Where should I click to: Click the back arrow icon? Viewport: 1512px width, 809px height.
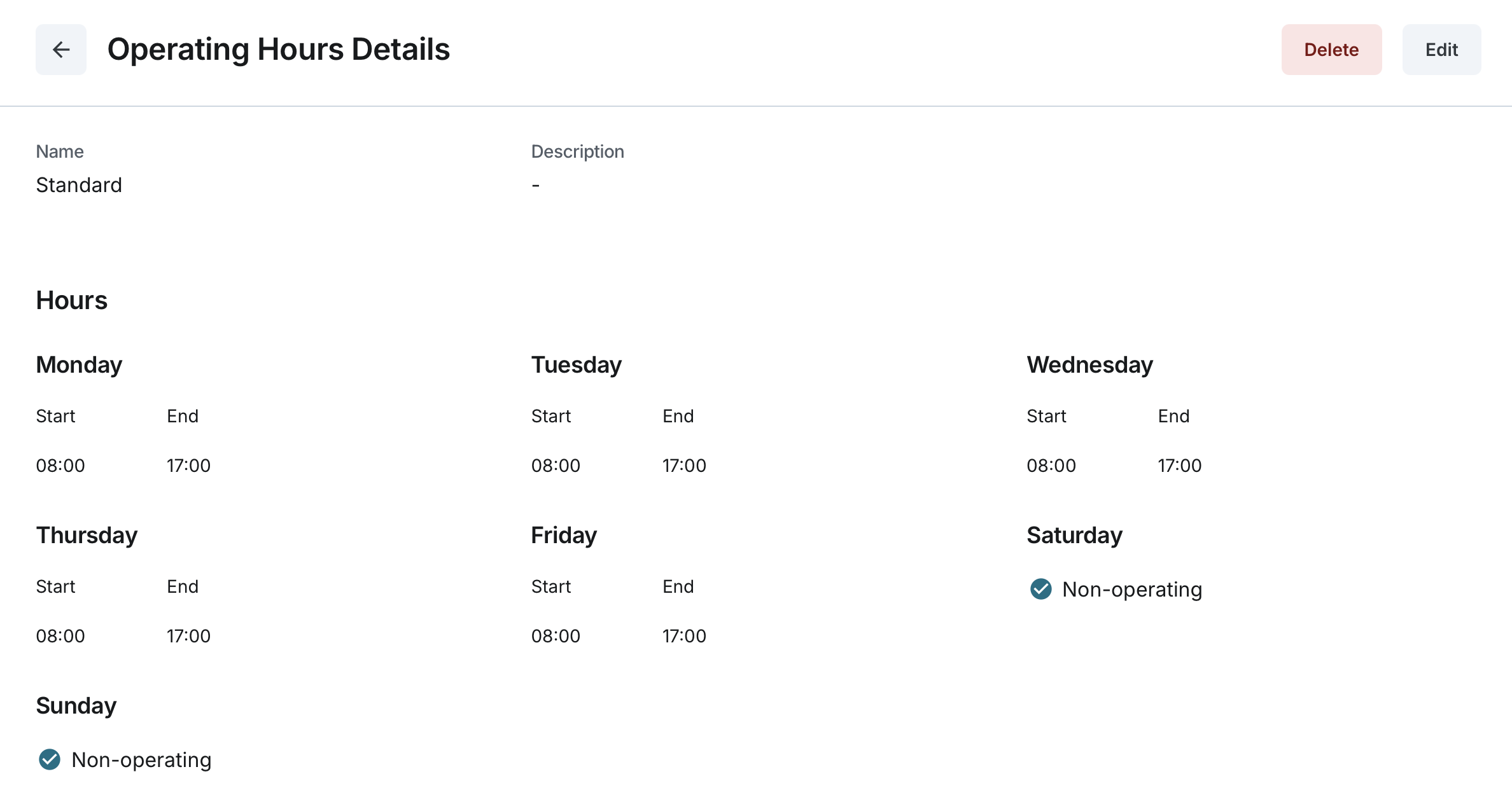click(61, 50)
